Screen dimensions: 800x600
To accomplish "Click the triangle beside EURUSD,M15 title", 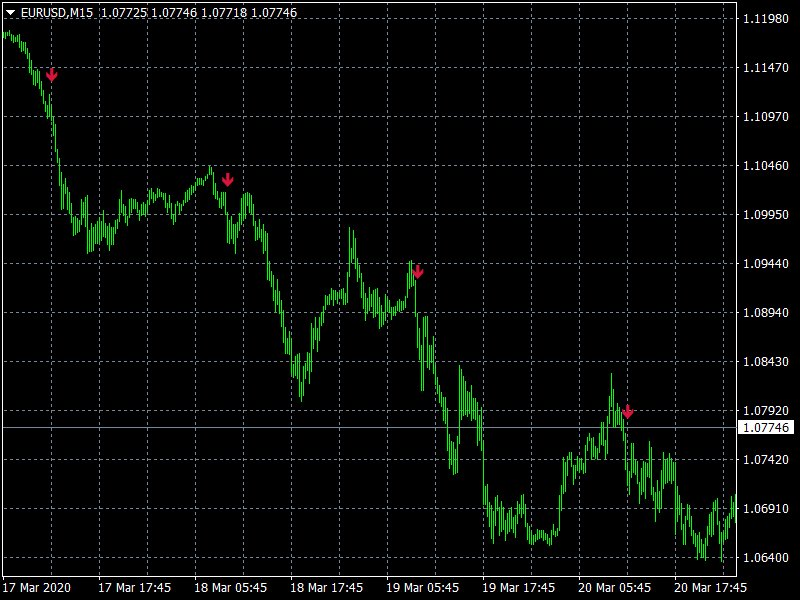I will (x=11, y=12).
